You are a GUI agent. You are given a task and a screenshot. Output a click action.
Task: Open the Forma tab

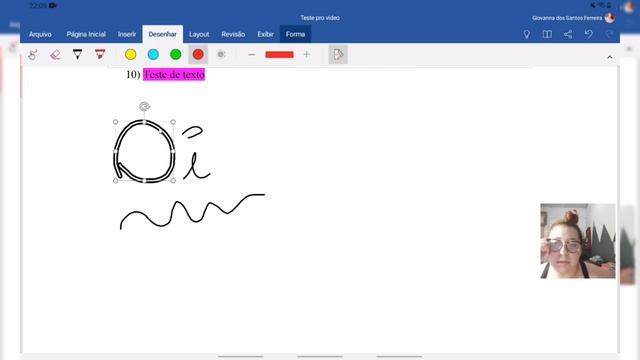[296, 34]
